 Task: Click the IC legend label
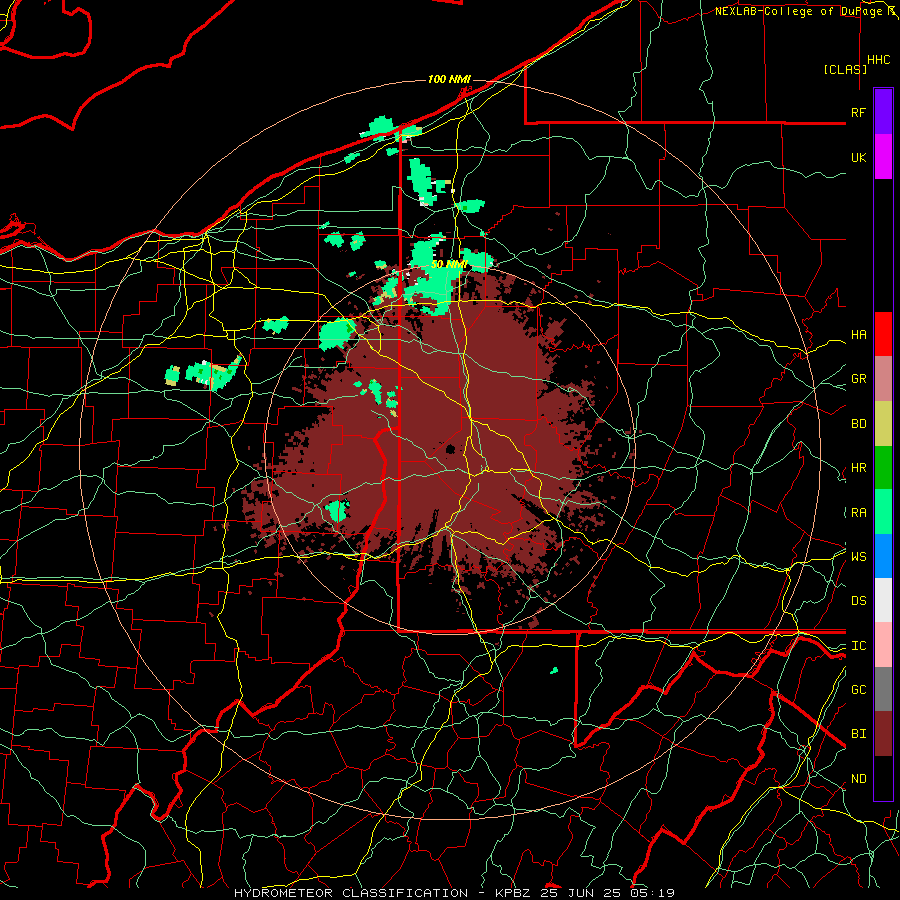(x=859, y=646)
